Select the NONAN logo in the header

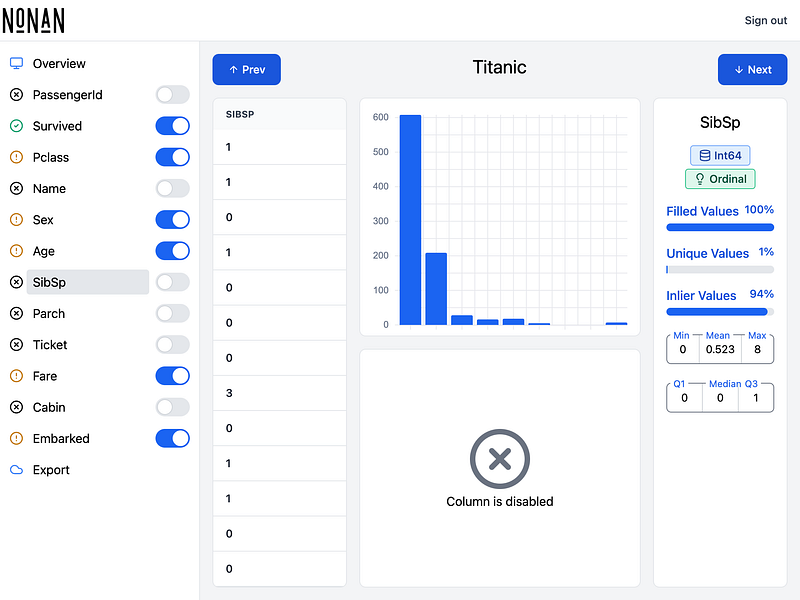tap(34, 20)
